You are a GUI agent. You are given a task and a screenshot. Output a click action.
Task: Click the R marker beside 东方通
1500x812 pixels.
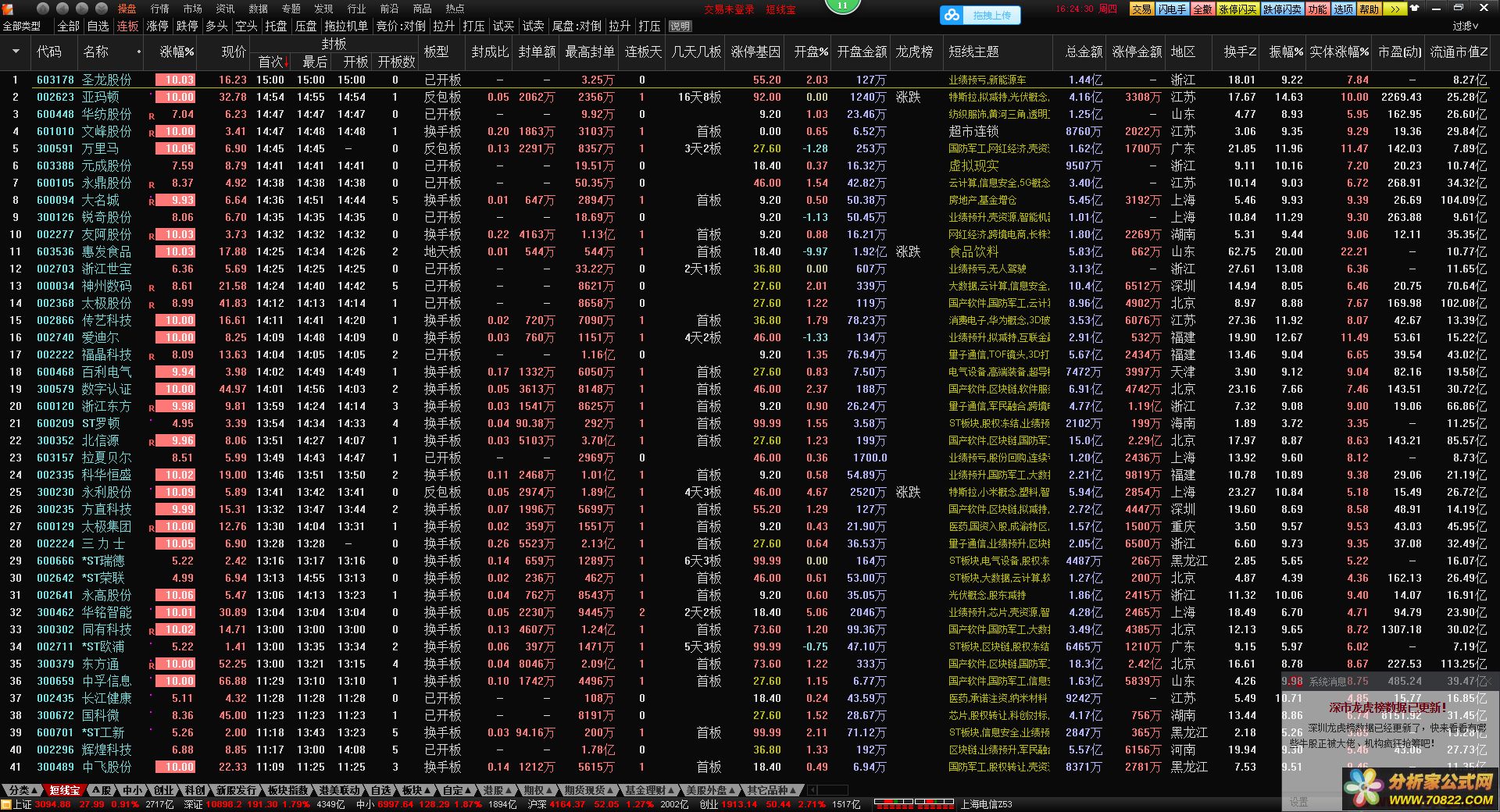click(x=152, y=666)
